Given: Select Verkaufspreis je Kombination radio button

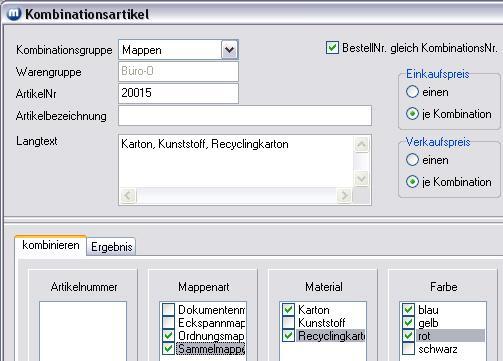Looking at the screenshot, I should point(412,182).
